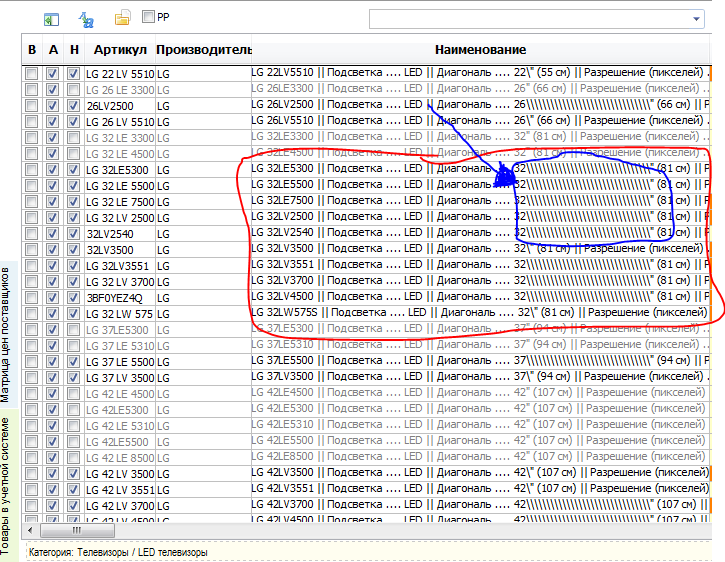The height and width of the screenshot is (562, 725).
Task: Click the name cell starting LG 32LV4500
Action: pyautogui.click(x=480, y=296)
